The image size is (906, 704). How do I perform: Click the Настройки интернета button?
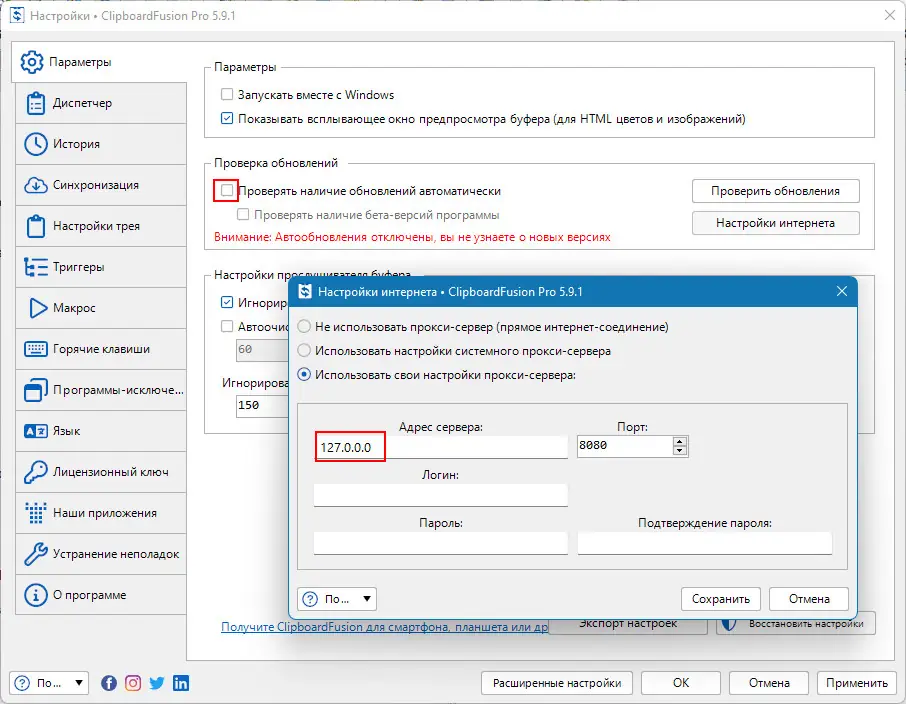click(x=775, y=223)
